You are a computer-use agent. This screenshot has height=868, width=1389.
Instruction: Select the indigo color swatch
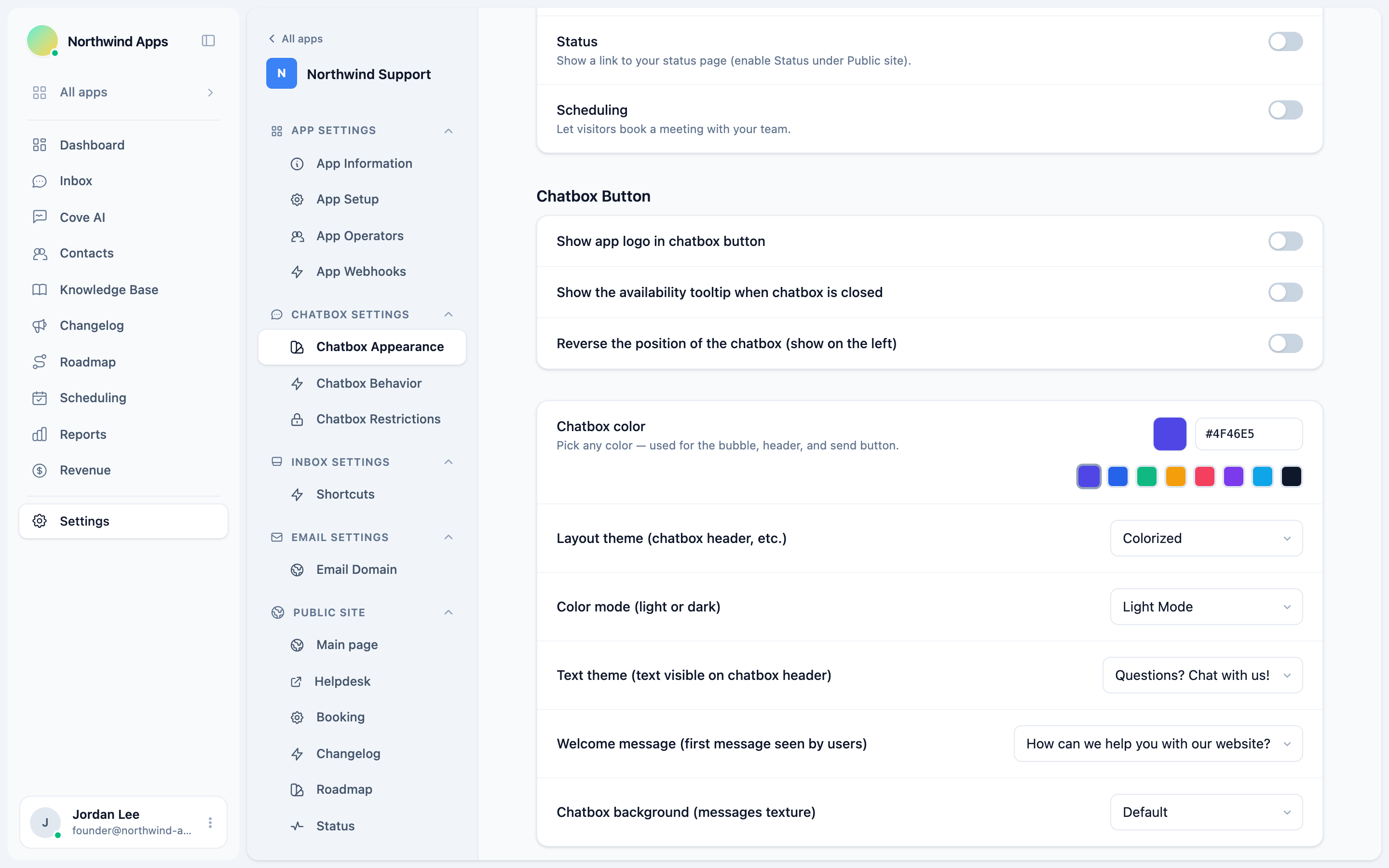click(x=1089, y=476)
